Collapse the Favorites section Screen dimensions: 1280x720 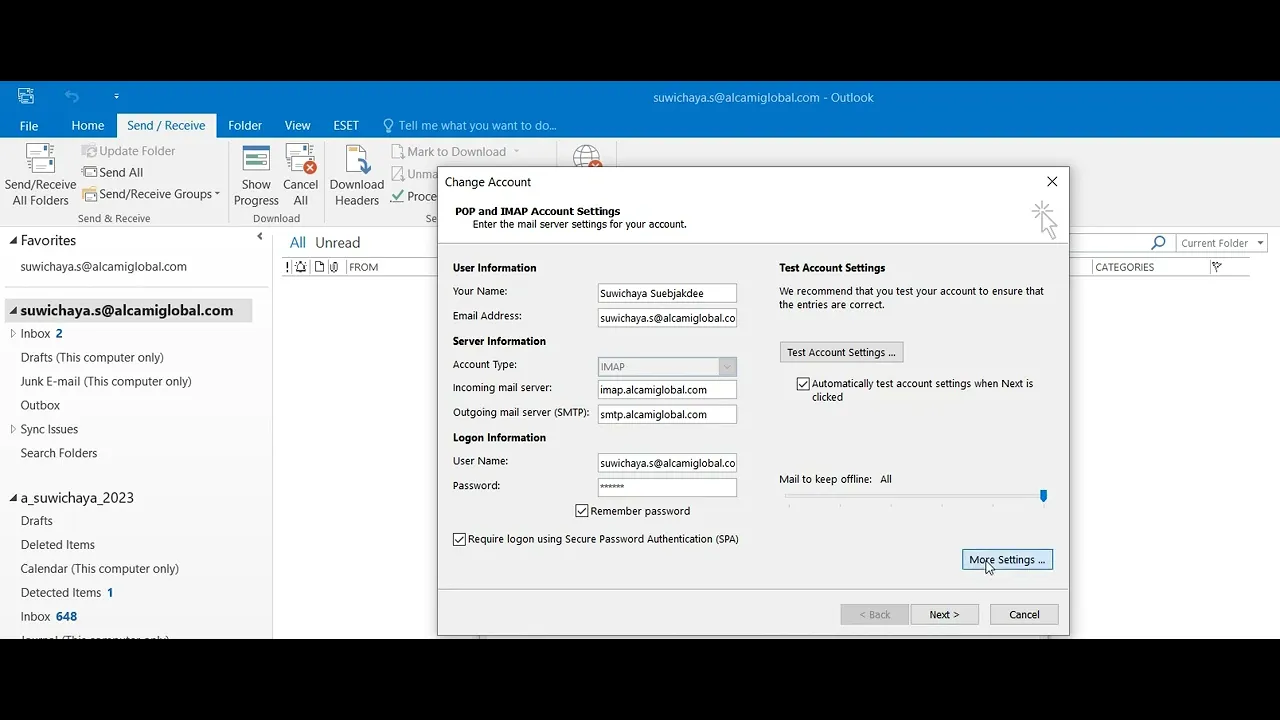tap(14, 241)
